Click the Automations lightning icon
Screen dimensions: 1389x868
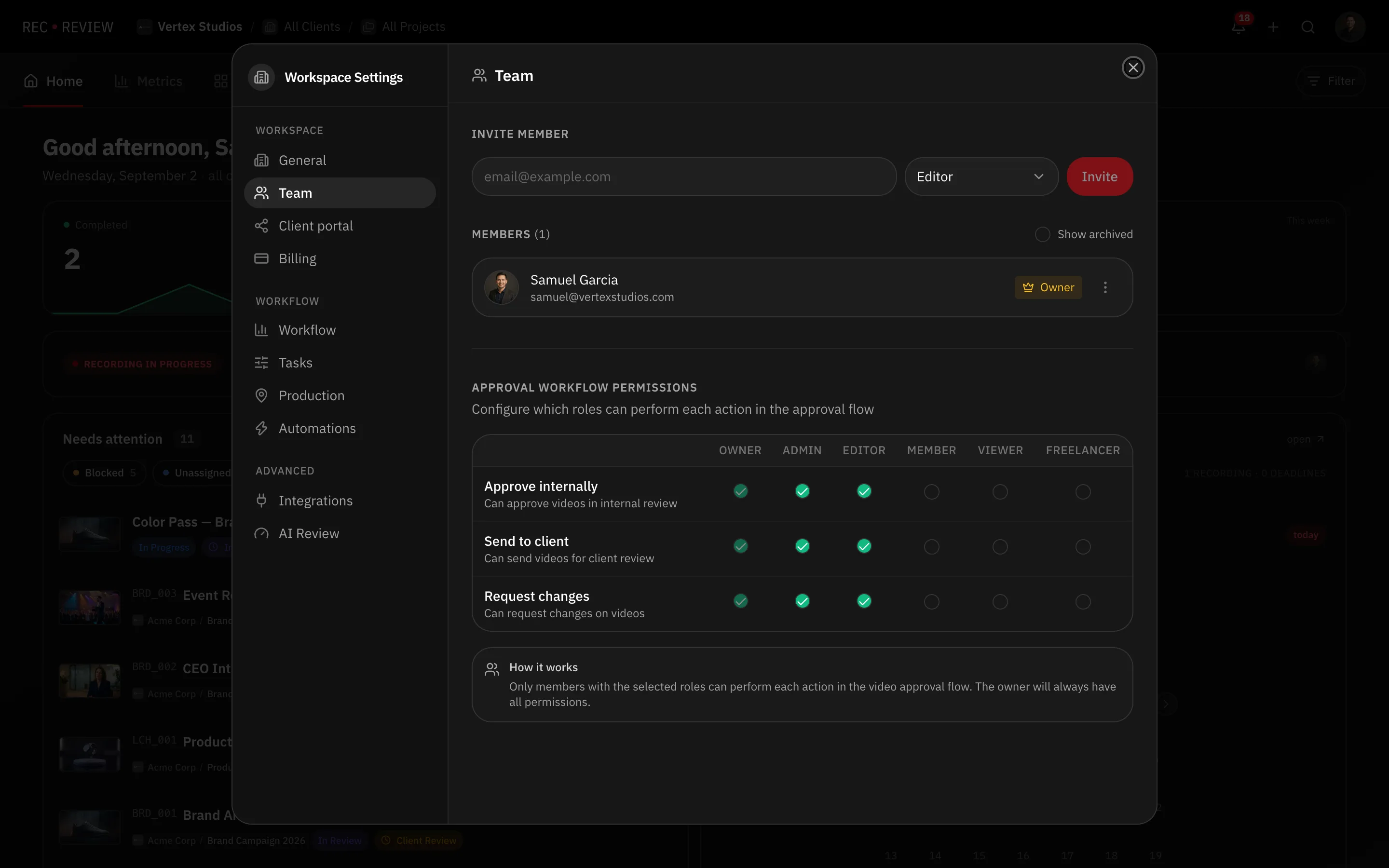tap(261, 428)
